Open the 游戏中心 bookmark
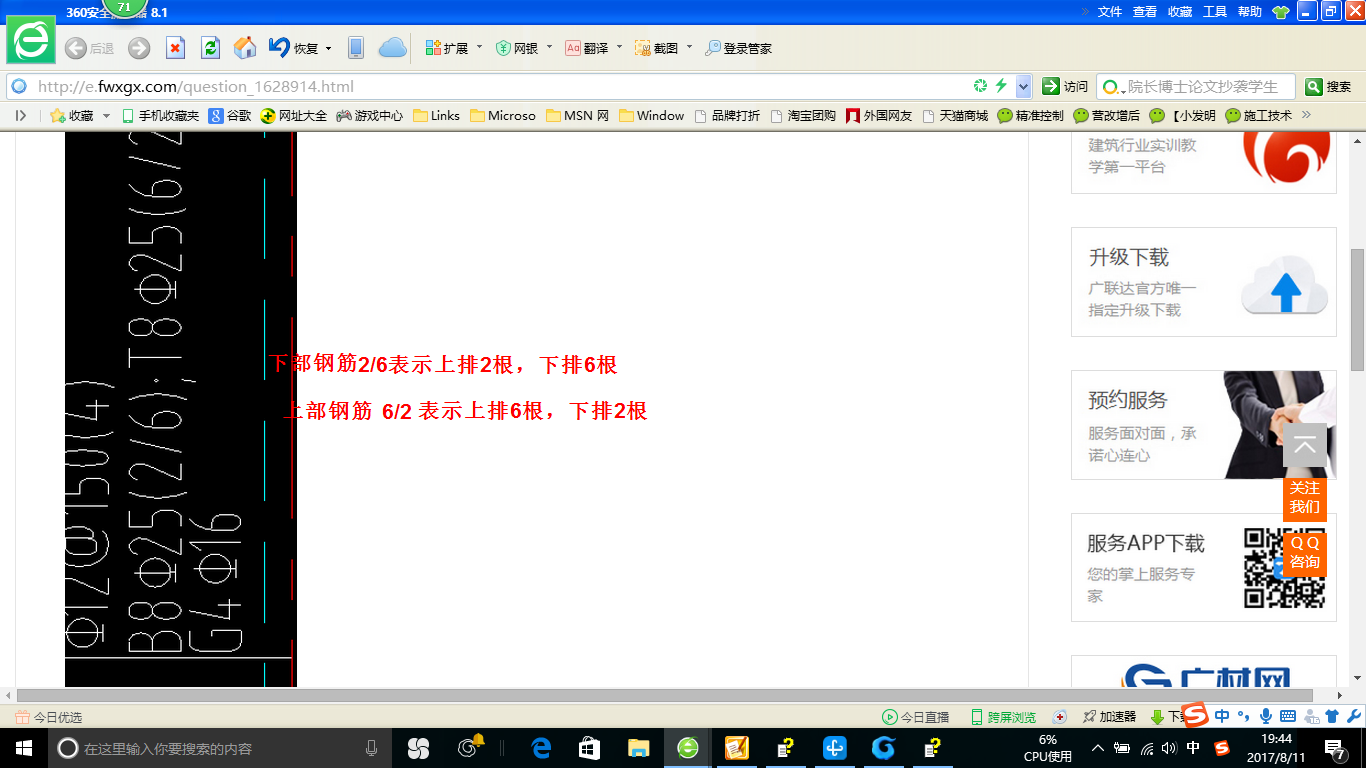The width and height of the screenshot is (1366, 768). (x=369, y=116)
